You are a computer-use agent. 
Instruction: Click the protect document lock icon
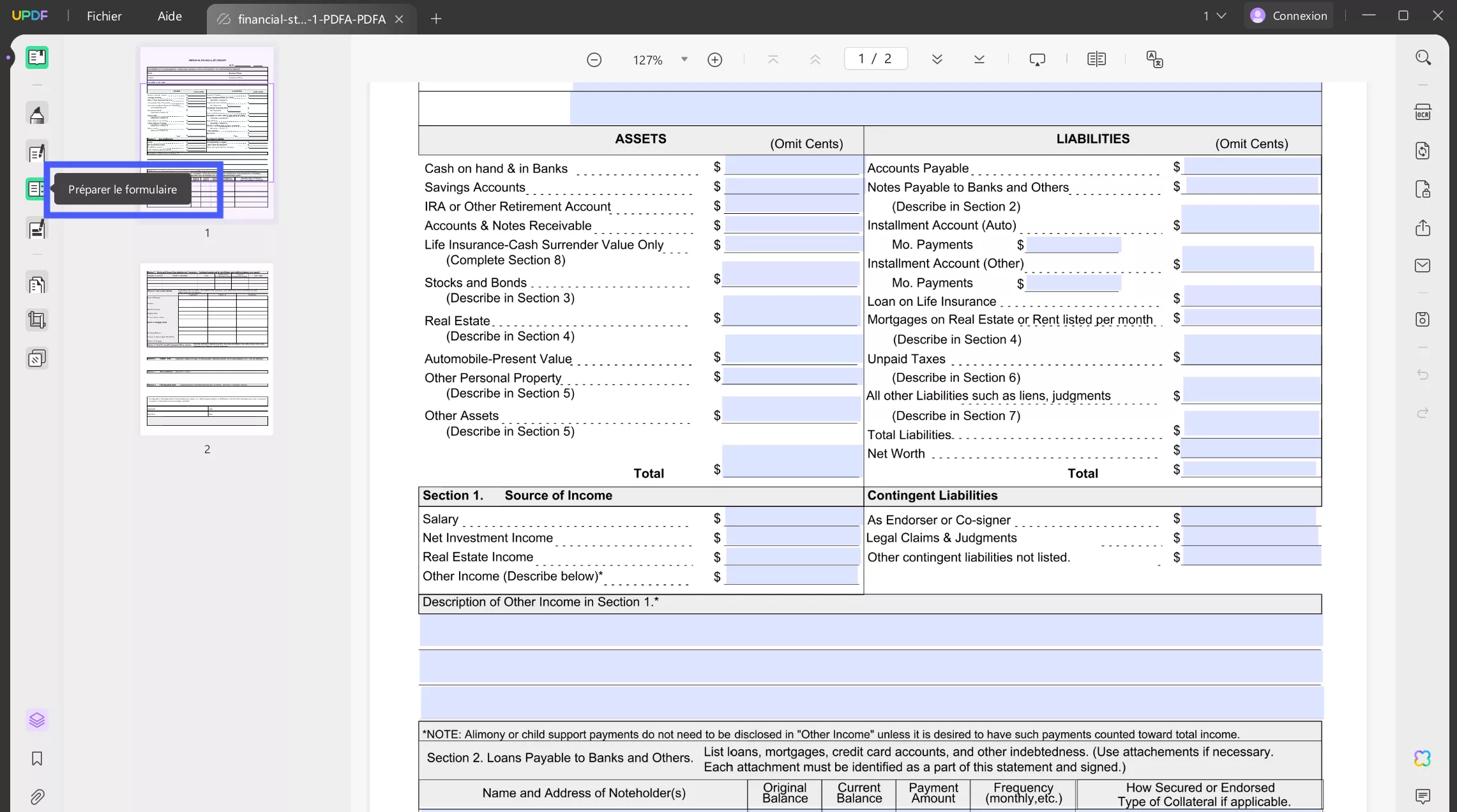pos(1423,189)
